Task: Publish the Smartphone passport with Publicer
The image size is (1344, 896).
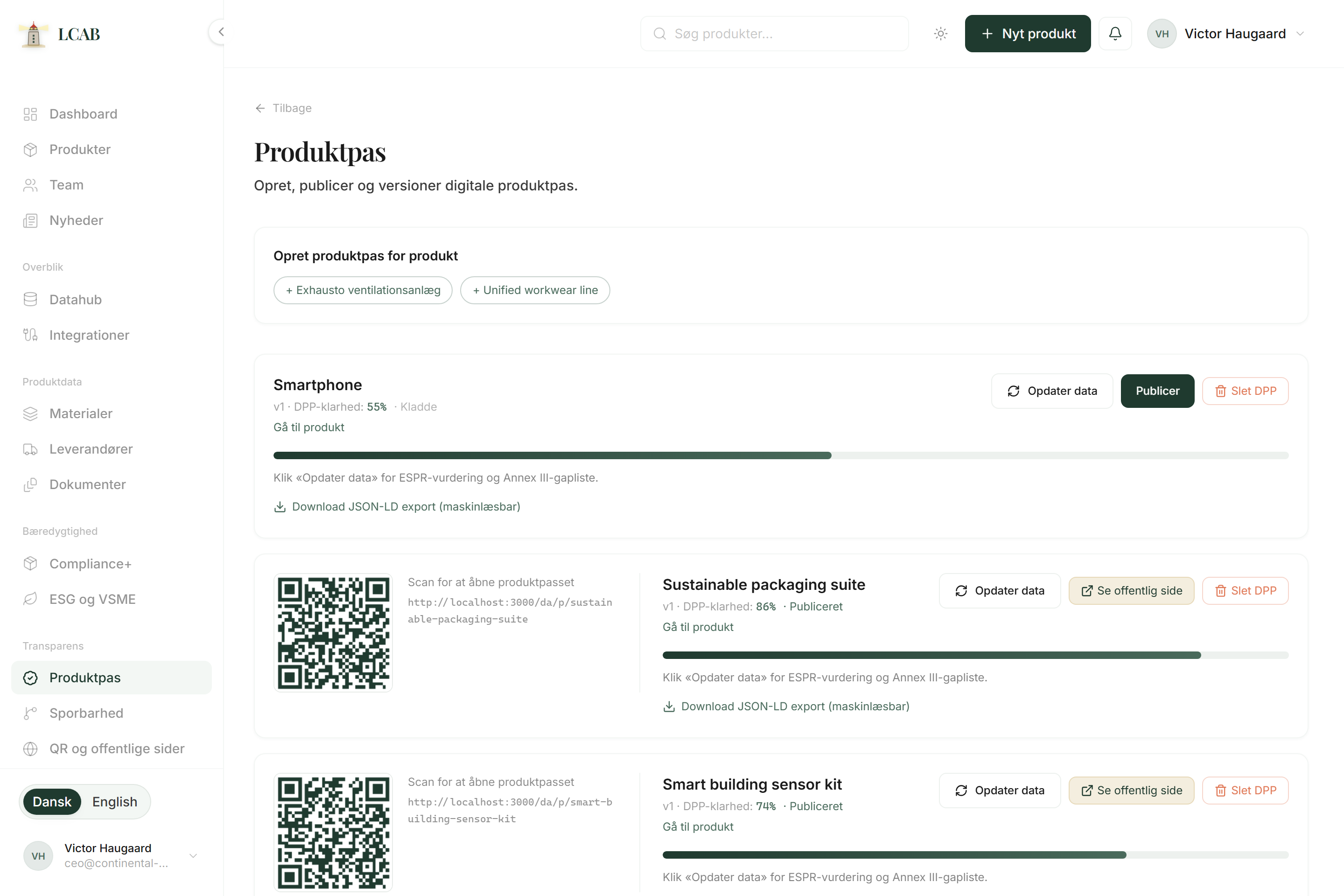Action: point(1157,391)
